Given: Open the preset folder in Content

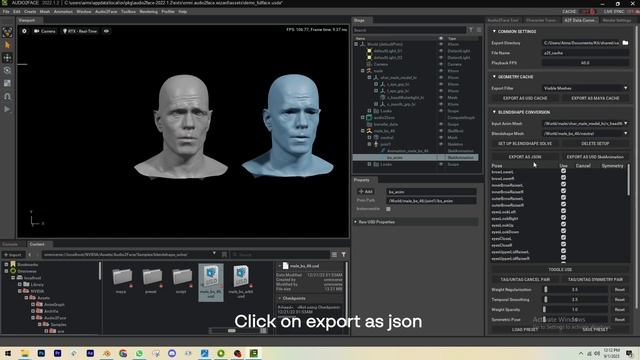Looking at the screenshot, I should (x=151, y=280).
